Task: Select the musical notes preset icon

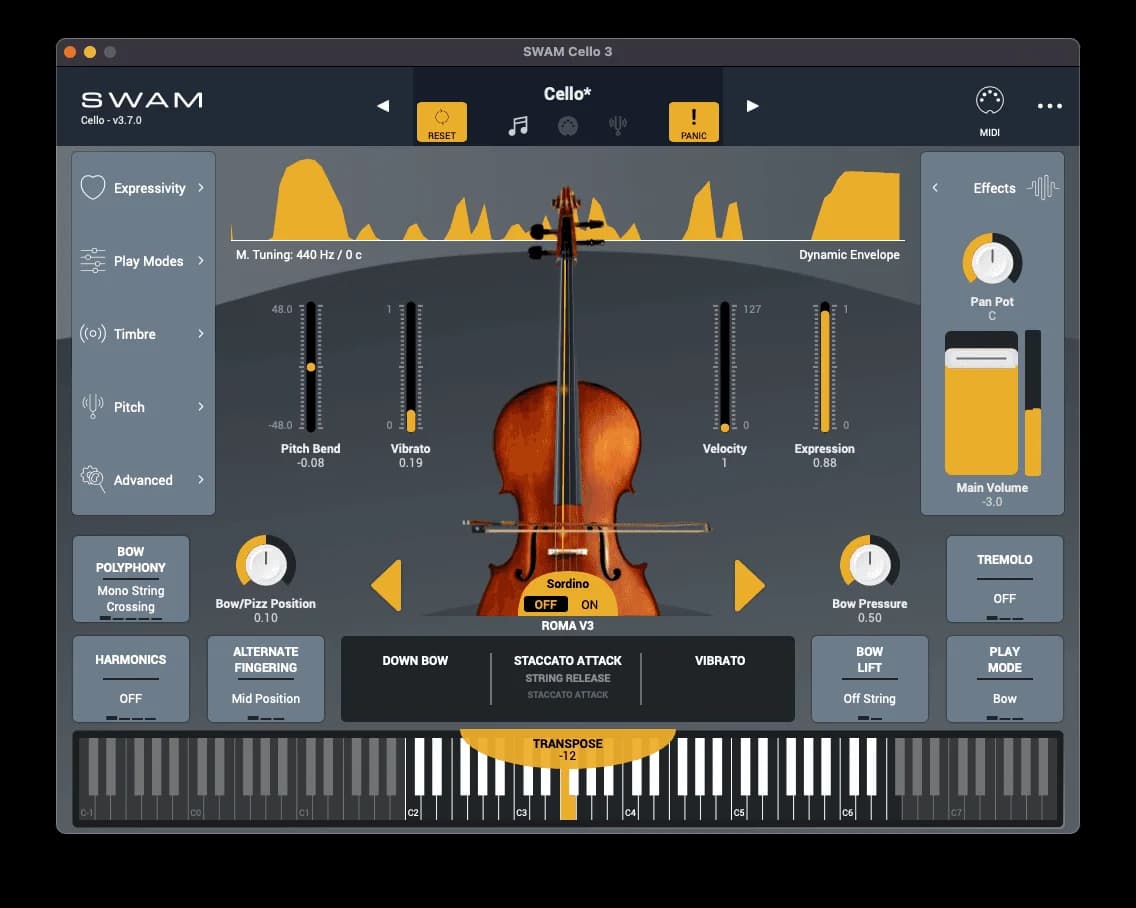Action: click(518, 126)
